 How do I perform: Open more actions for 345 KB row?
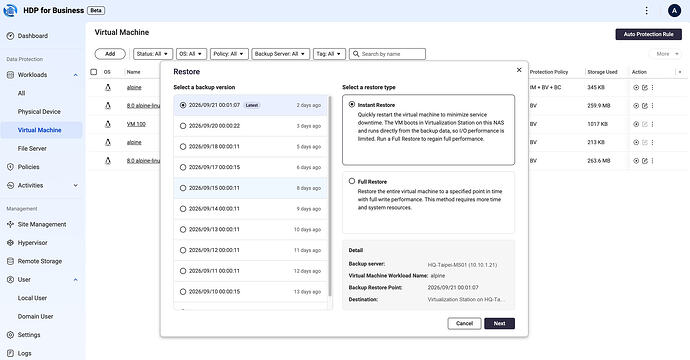[653, 88]
